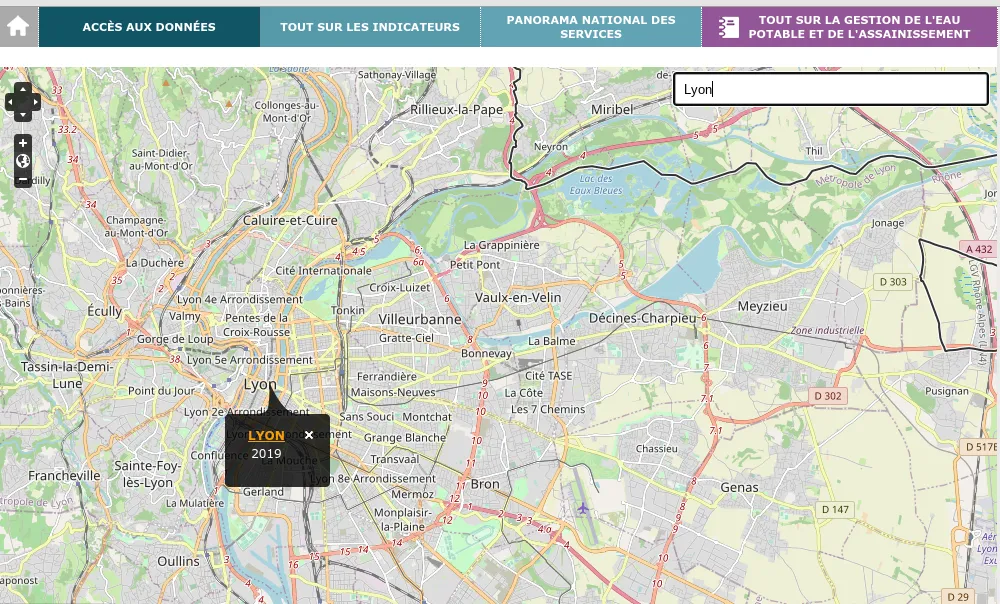
Task: Click the D 303 road sign
Action: tap(893, 282)
